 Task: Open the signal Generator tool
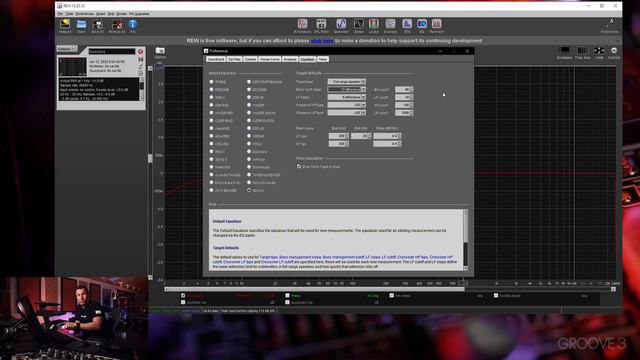tap(341, 24)
